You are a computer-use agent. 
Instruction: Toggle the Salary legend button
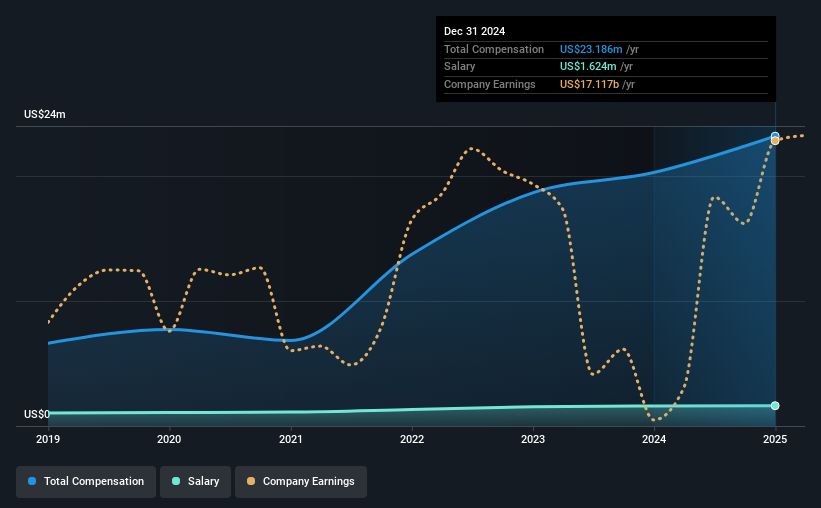click(195, 481)
